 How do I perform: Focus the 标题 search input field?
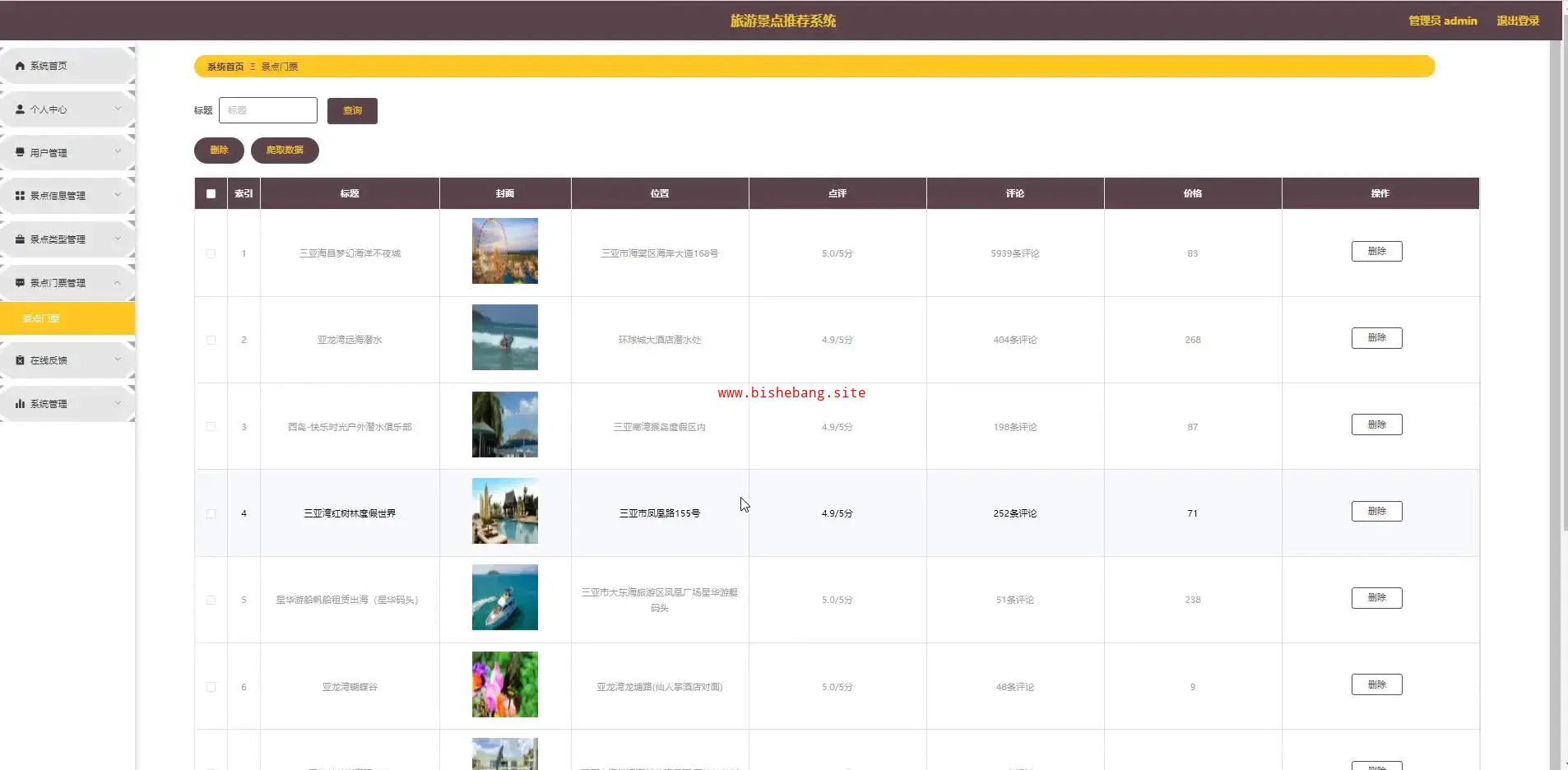[268, 110]
